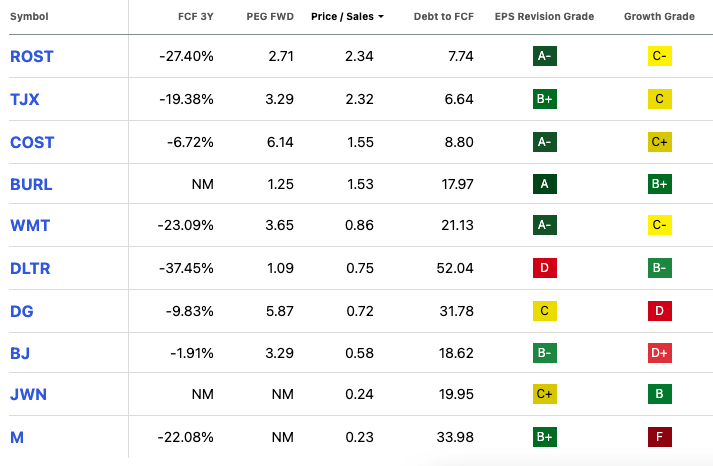This screenshot has height=466, width=713.
Task: Sort table by FCF 3Y column
Action: [x=194, y=18]
